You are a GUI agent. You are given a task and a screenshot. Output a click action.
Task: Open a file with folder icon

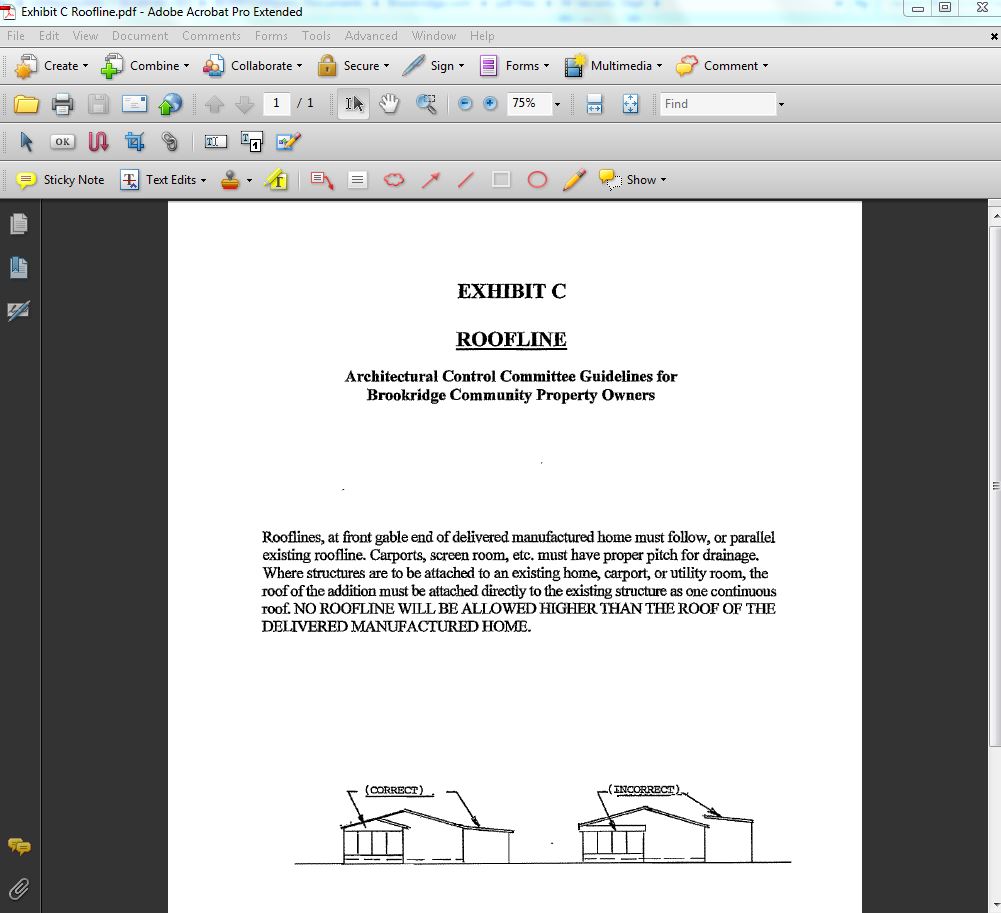[26, 103]
